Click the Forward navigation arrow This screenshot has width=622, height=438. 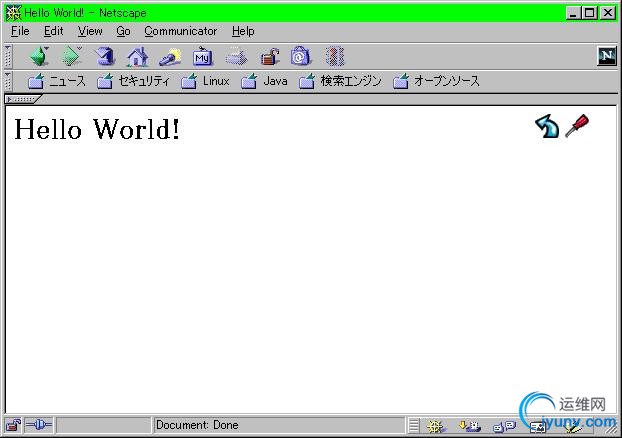point(71,57)
